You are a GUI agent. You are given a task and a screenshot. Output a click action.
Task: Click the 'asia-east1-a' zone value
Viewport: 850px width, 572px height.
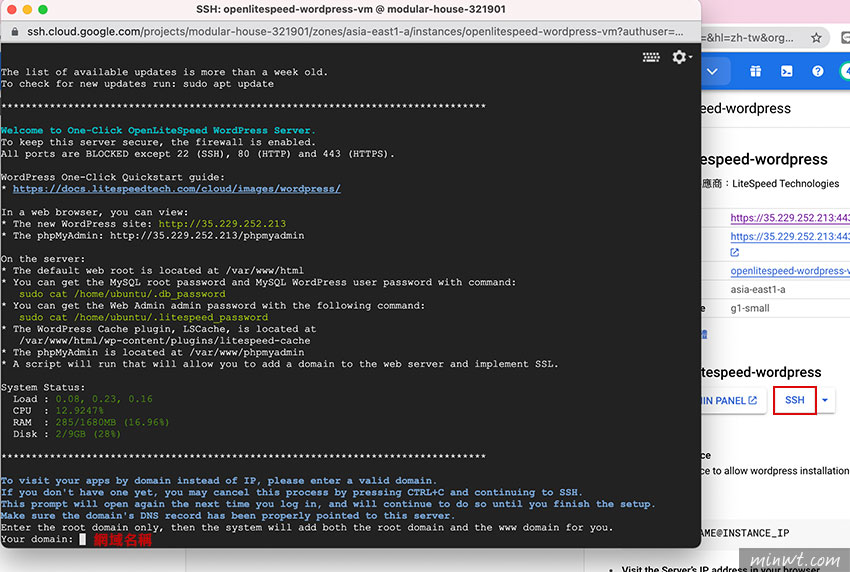coord(758,290)
